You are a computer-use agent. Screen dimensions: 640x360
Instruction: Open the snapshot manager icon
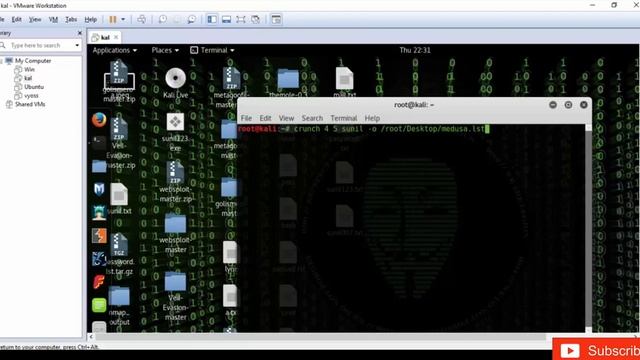(x=191, y=19)
